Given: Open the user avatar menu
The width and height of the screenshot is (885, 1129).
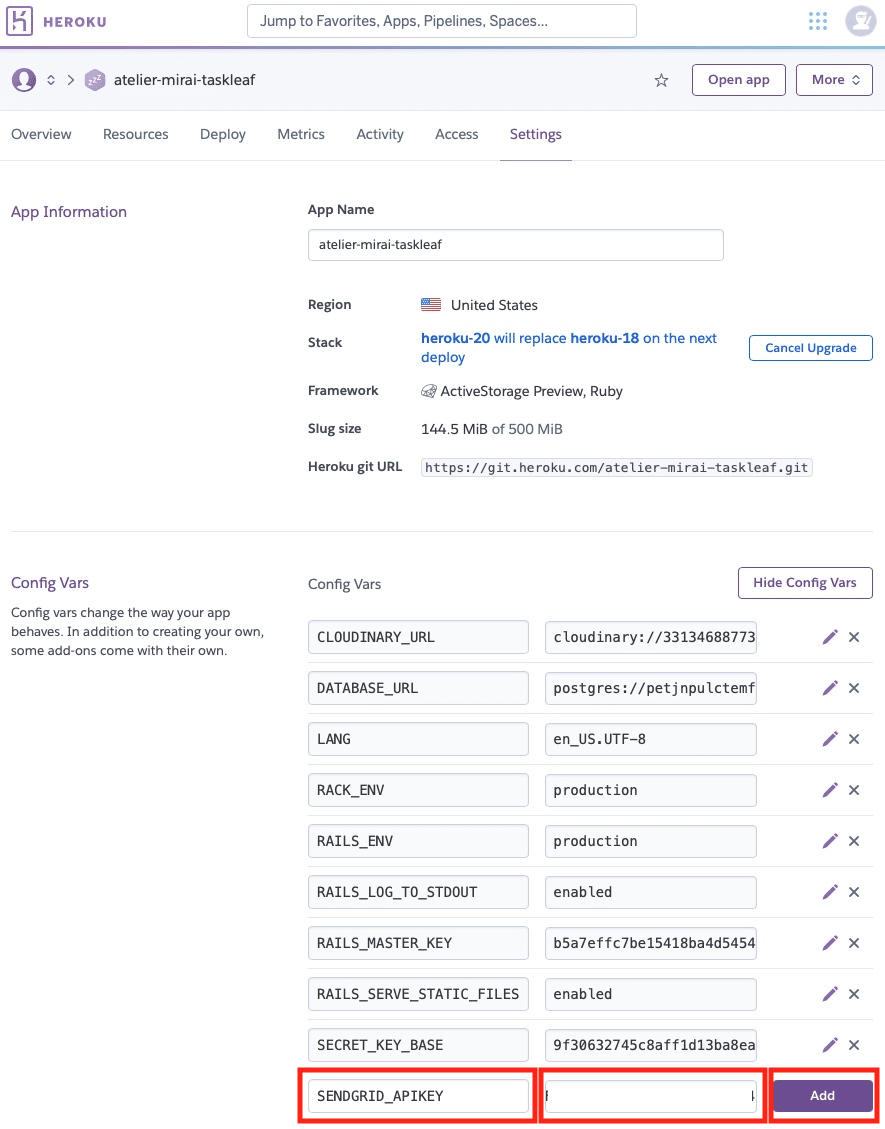Looking at the screenshot, I should coord(860,21).
